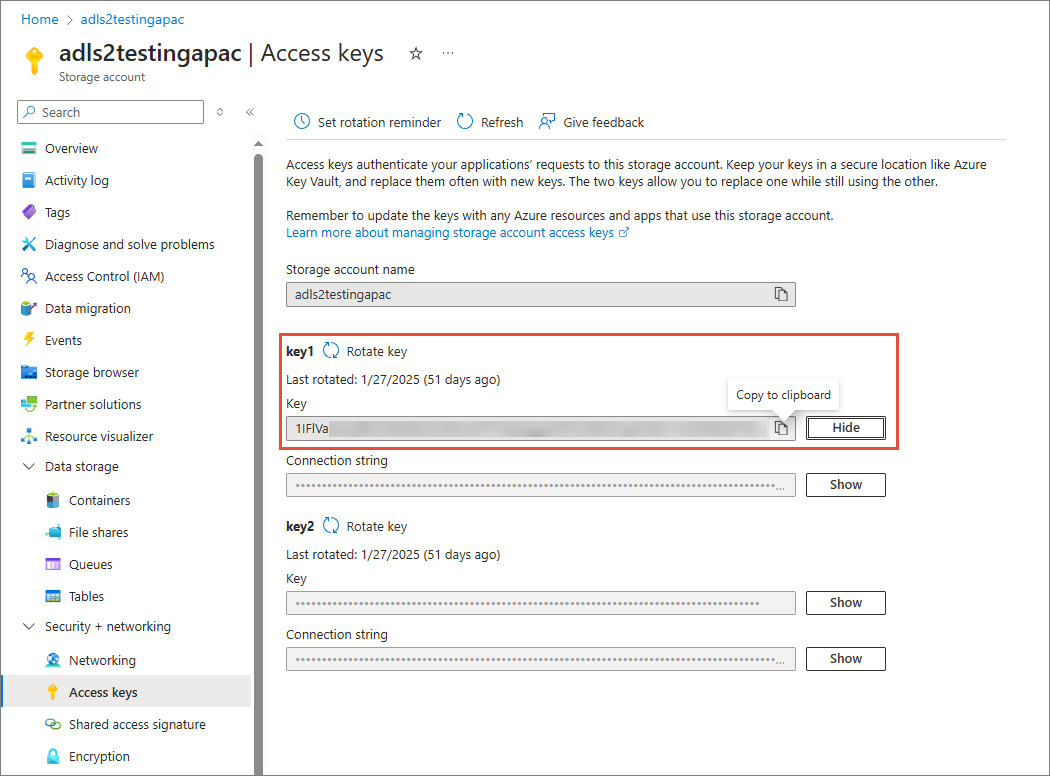Click the key icon beside the page title
The height and width of the screenshot is (776, 1050).
33,60
